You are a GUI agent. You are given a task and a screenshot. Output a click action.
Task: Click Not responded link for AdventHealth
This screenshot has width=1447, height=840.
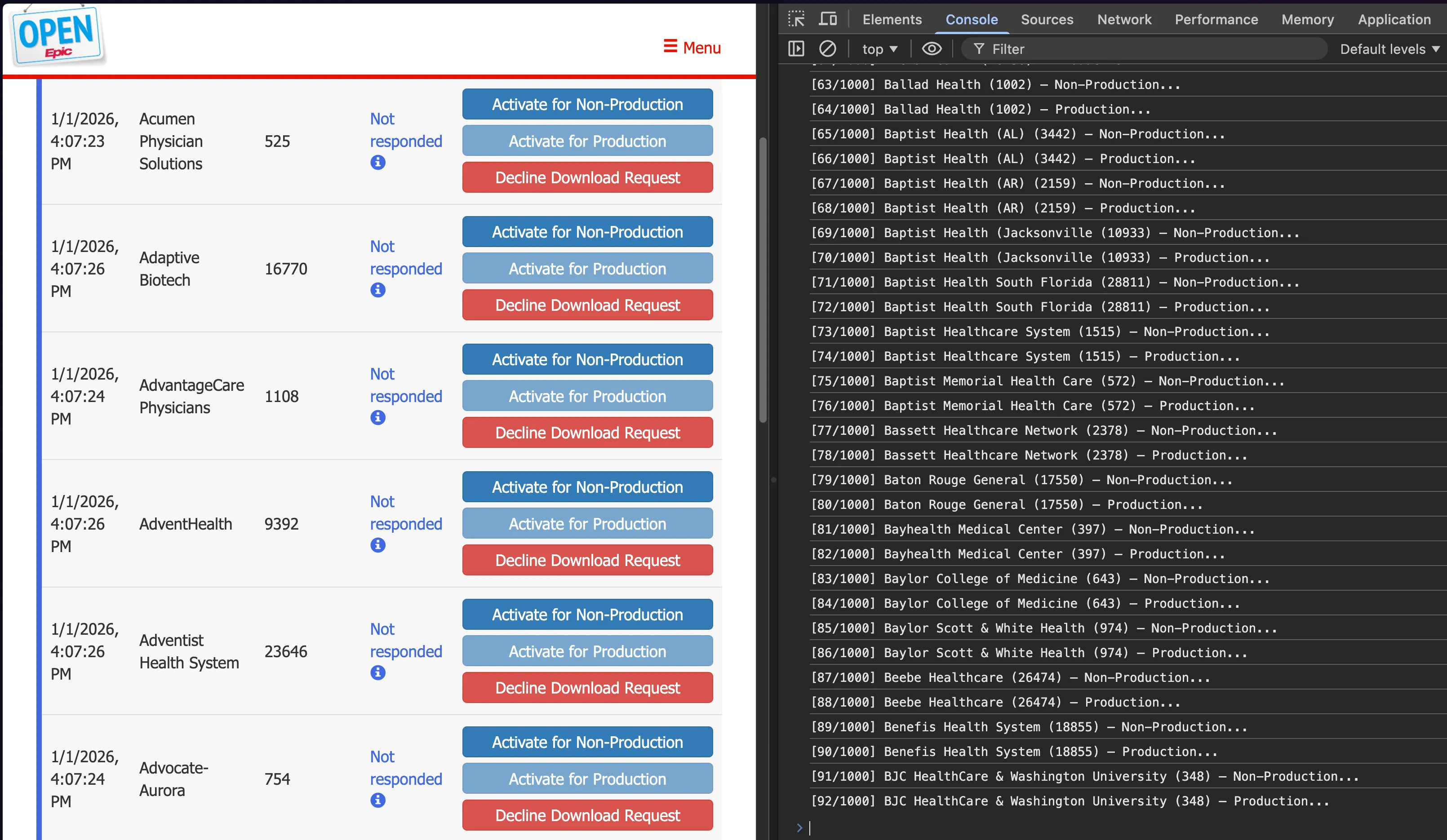tap(406, 512)
